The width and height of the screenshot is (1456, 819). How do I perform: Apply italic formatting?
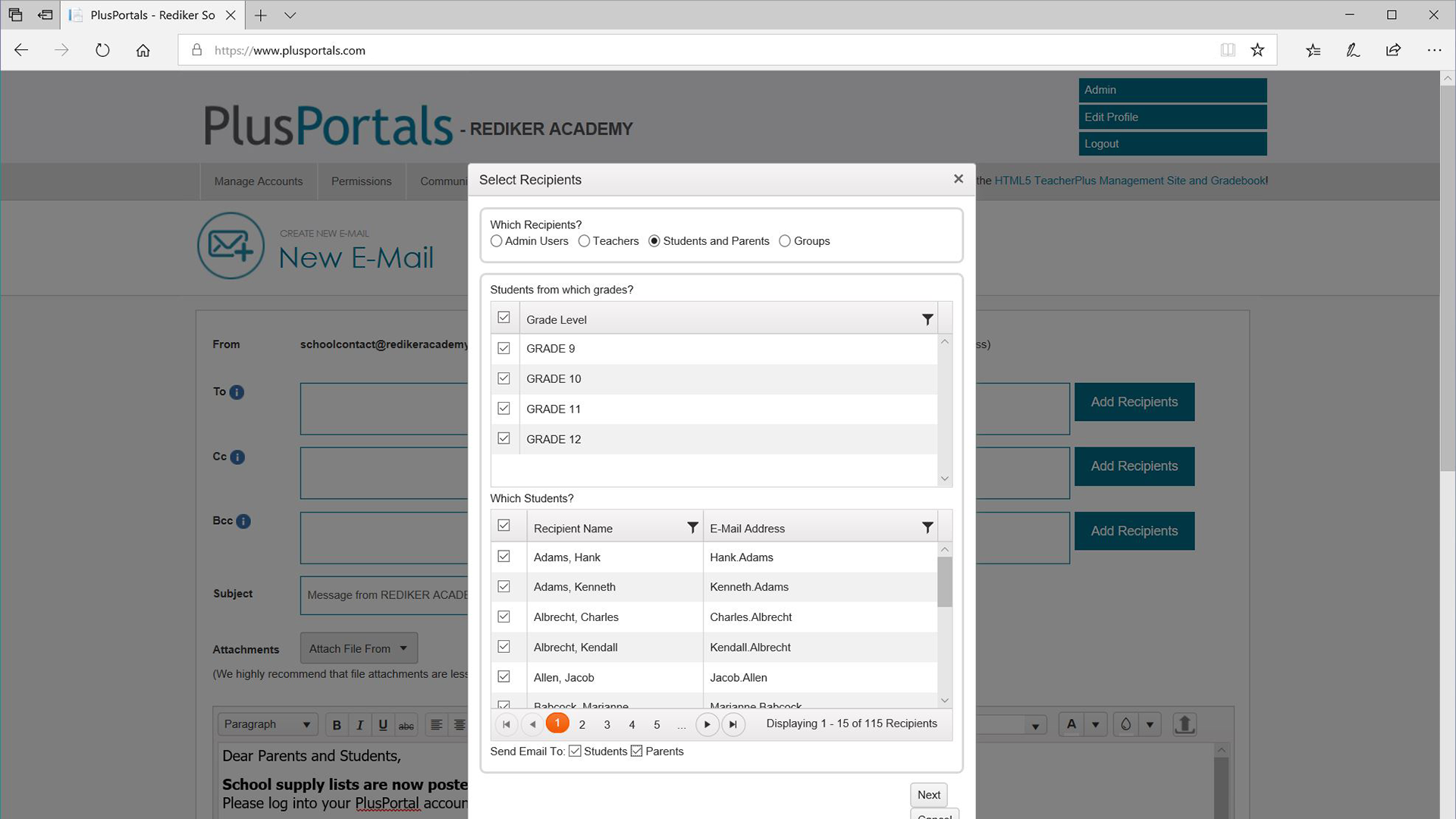(359, 724)
